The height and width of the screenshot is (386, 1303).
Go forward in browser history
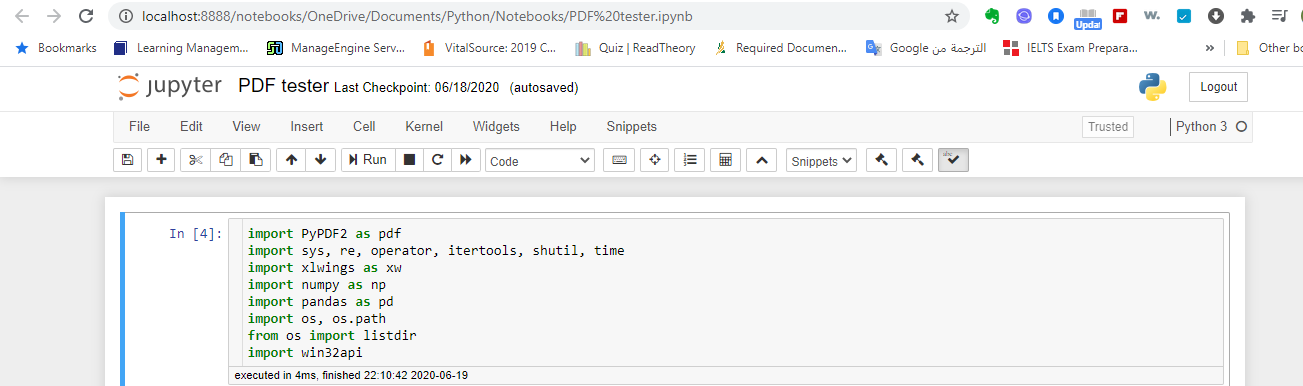tap(54, 16)
